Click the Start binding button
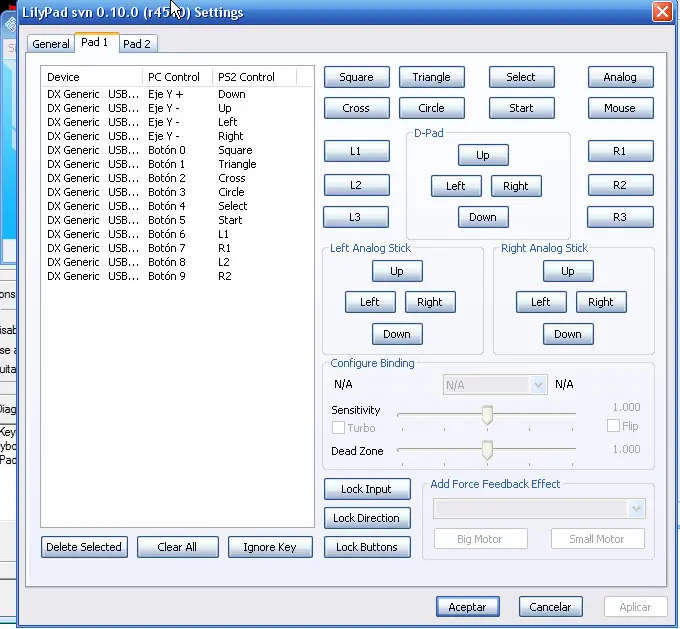 [521, 108]
